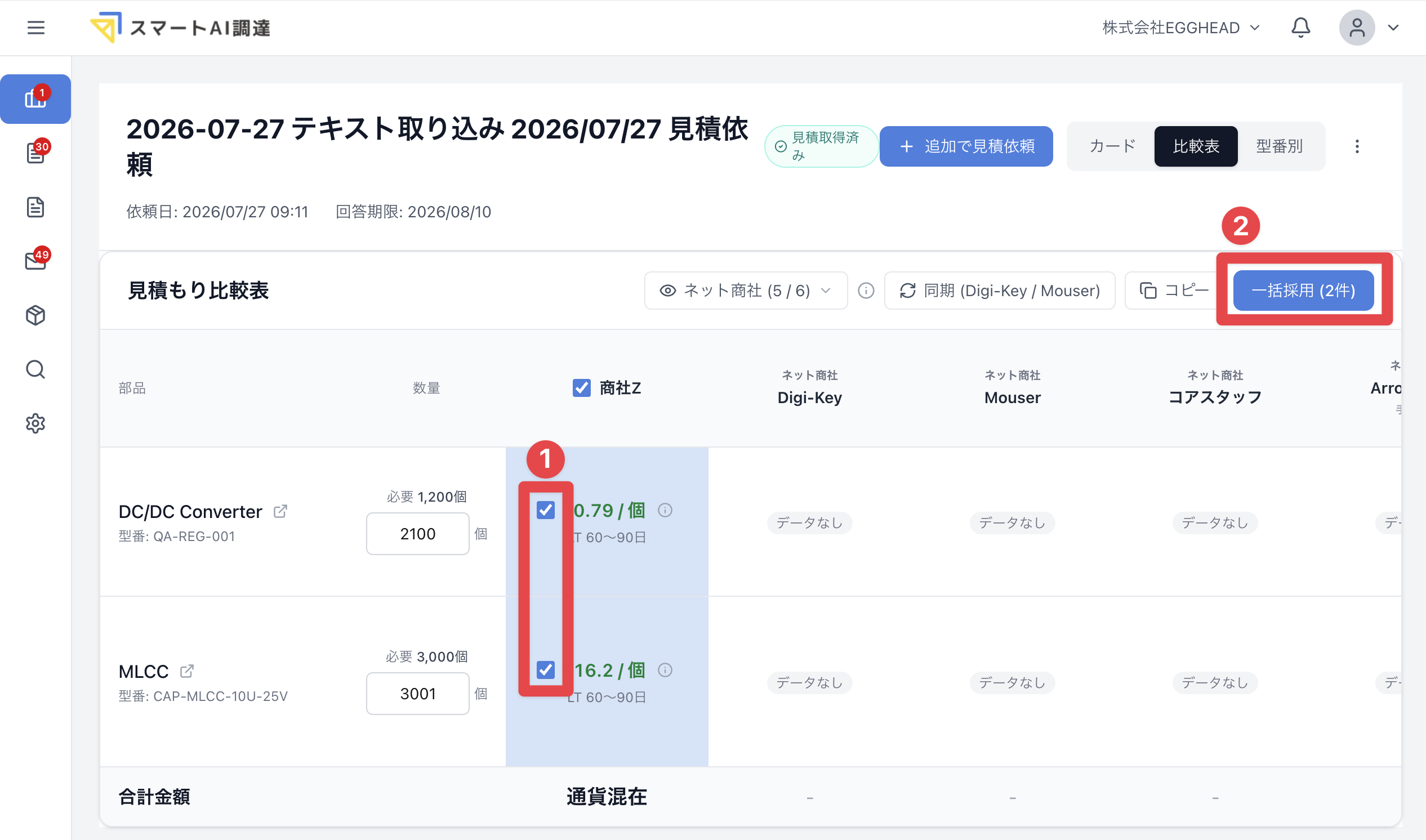This screenshot has height=840, width=1426.
Task: Click the 型番: CAP-MLCC-10U-25V text
Action: [203, 696]
